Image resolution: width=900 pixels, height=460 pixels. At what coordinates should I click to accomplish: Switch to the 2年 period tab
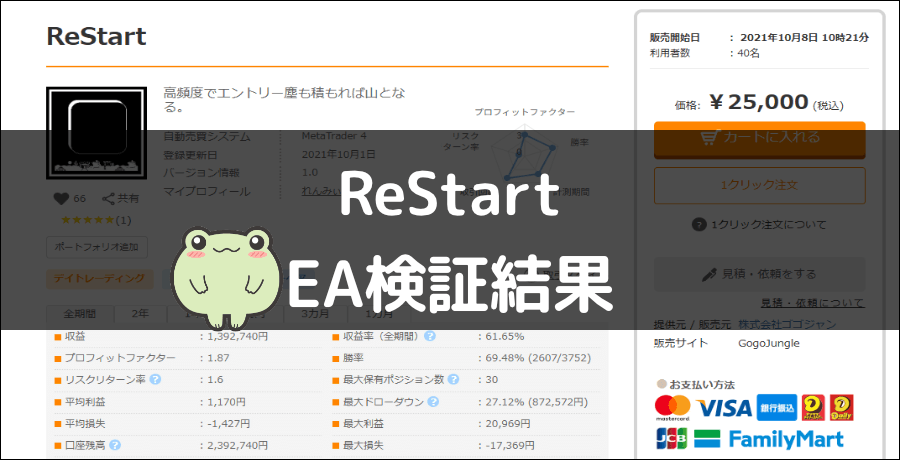point(141,313)
